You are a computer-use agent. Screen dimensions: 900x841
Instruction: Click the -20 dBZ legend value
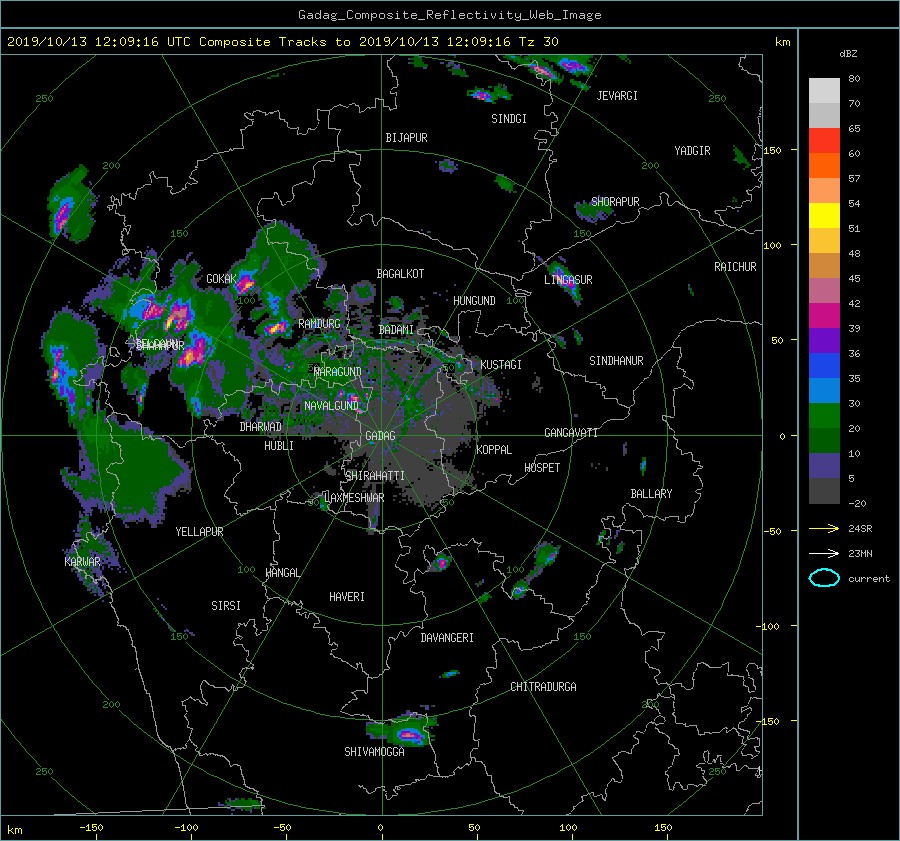pos(857,503)
